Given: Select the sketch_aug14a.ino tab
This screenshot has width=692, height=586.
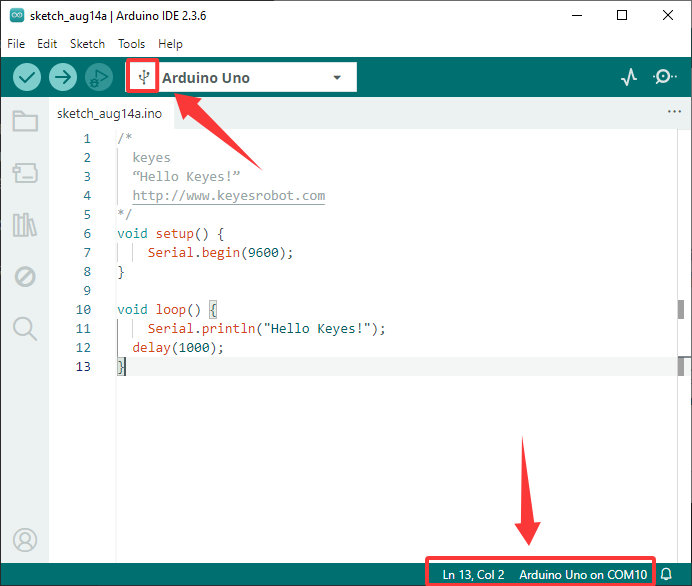Looking at the screenshot, I should click(109, 114).
